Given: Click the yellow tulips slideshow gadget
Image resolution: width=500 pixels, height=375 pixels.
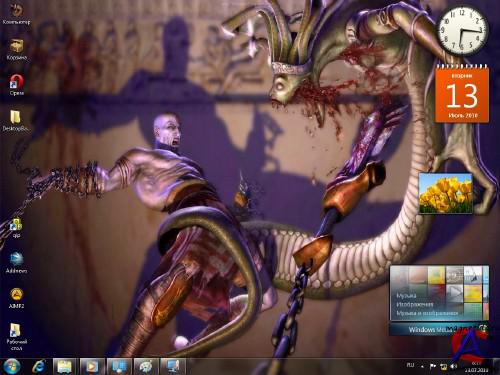Looking at the screenshot, I should click(446, 194).
